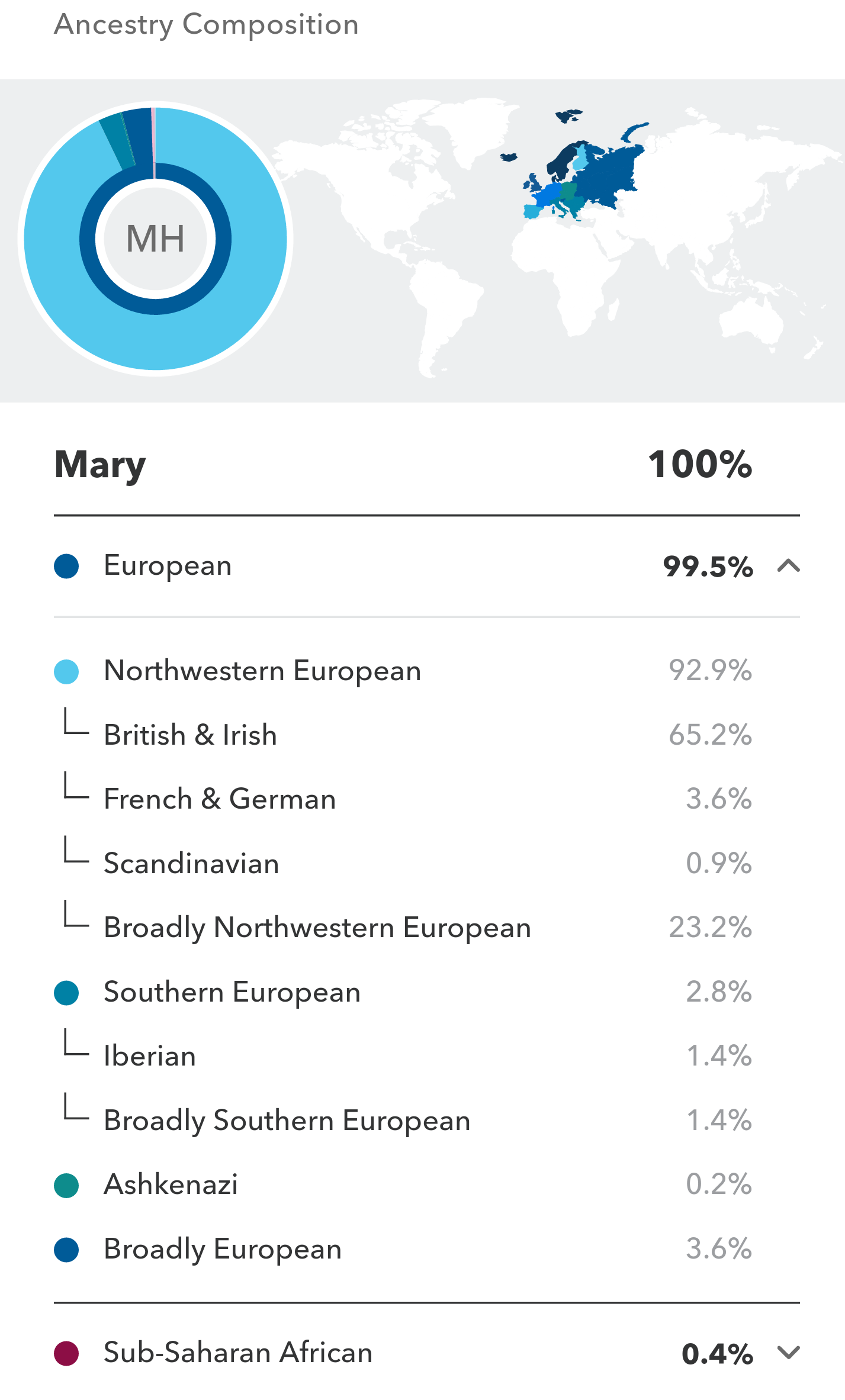
Task: Collapse the European ancestry section
Action: 788,567
